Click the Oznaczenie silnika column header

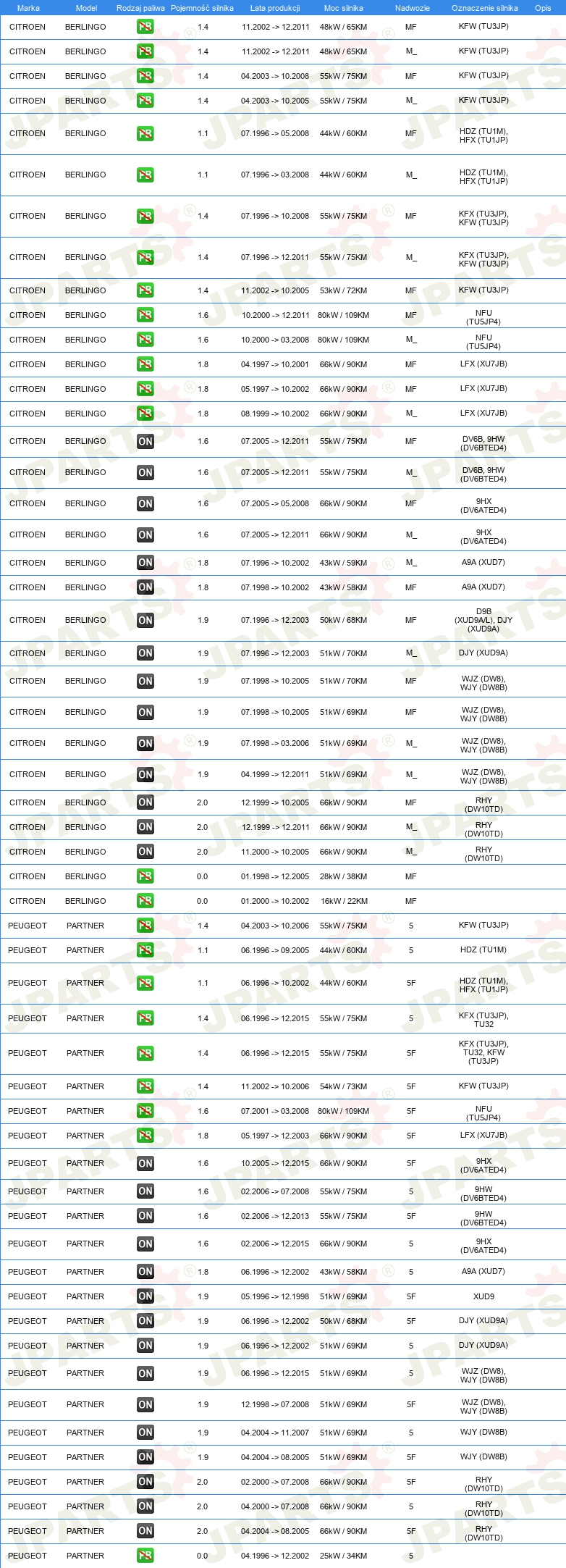click(485, 8)
